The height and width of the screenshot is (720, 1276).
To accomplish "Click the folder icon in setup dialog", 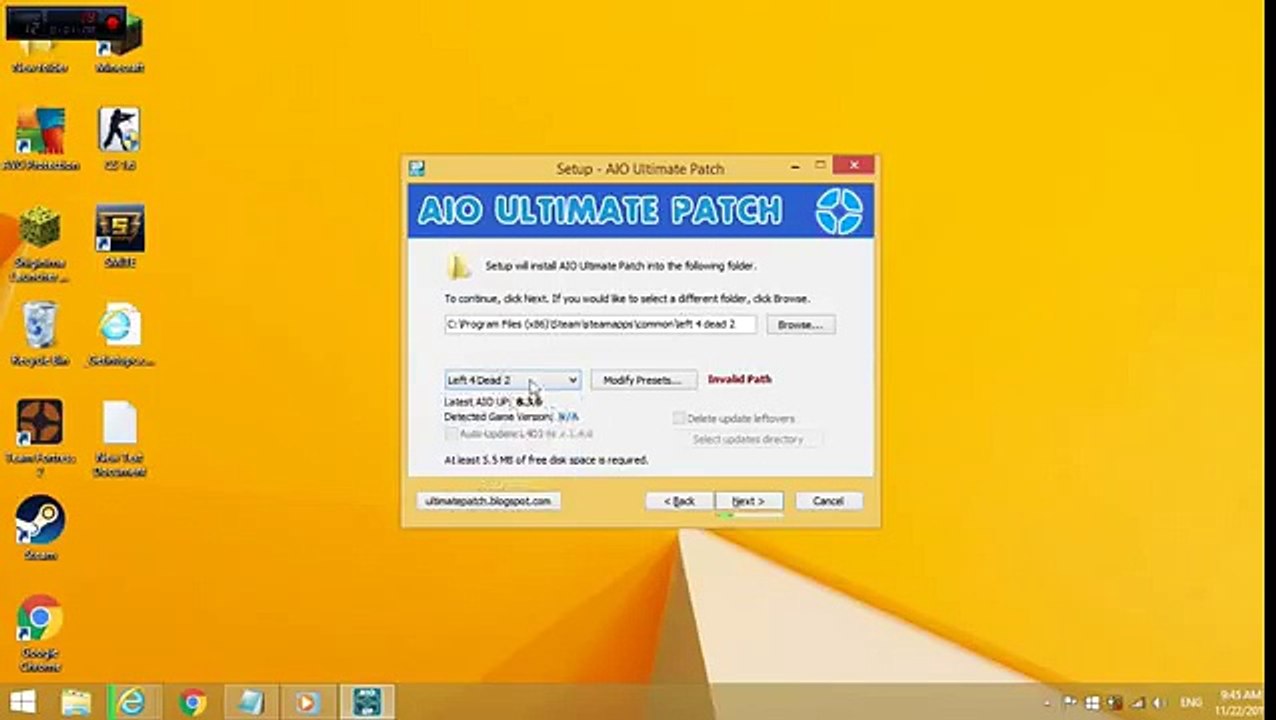I will [459, 266].
